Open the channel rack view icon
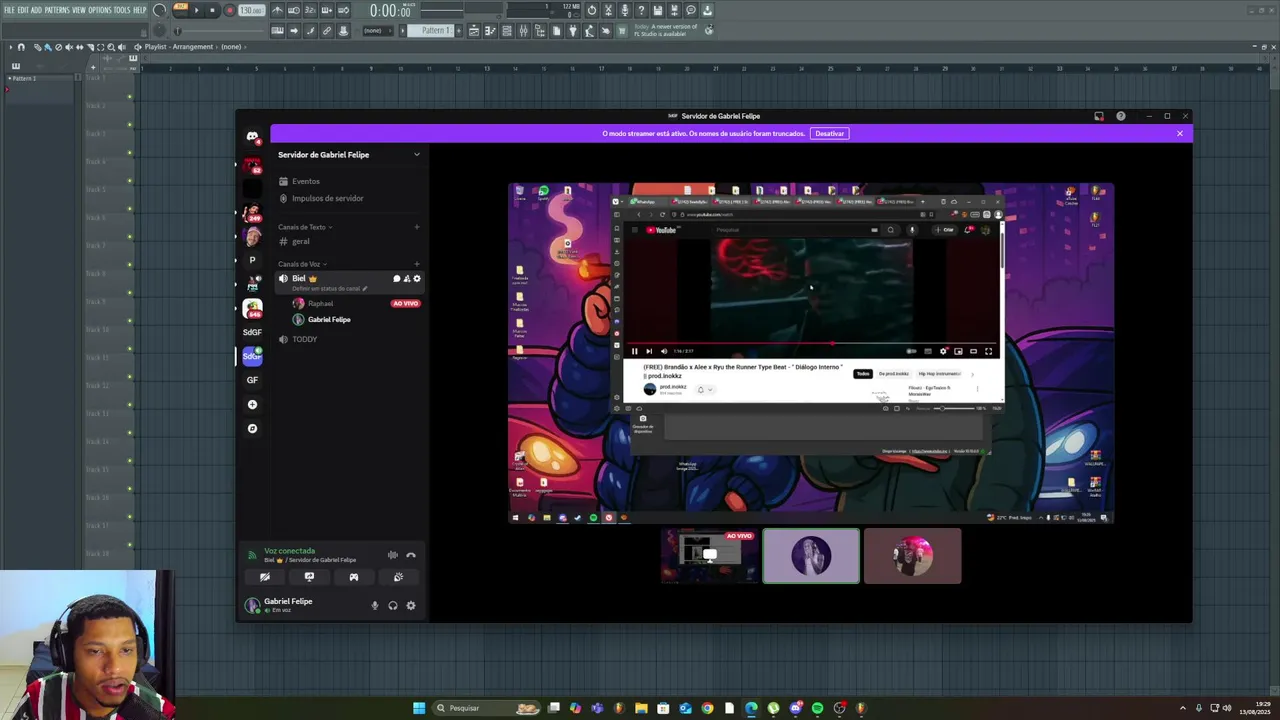Image resolution: width=1280 pixels, height=720 pixels. click(x=506, y=31)
